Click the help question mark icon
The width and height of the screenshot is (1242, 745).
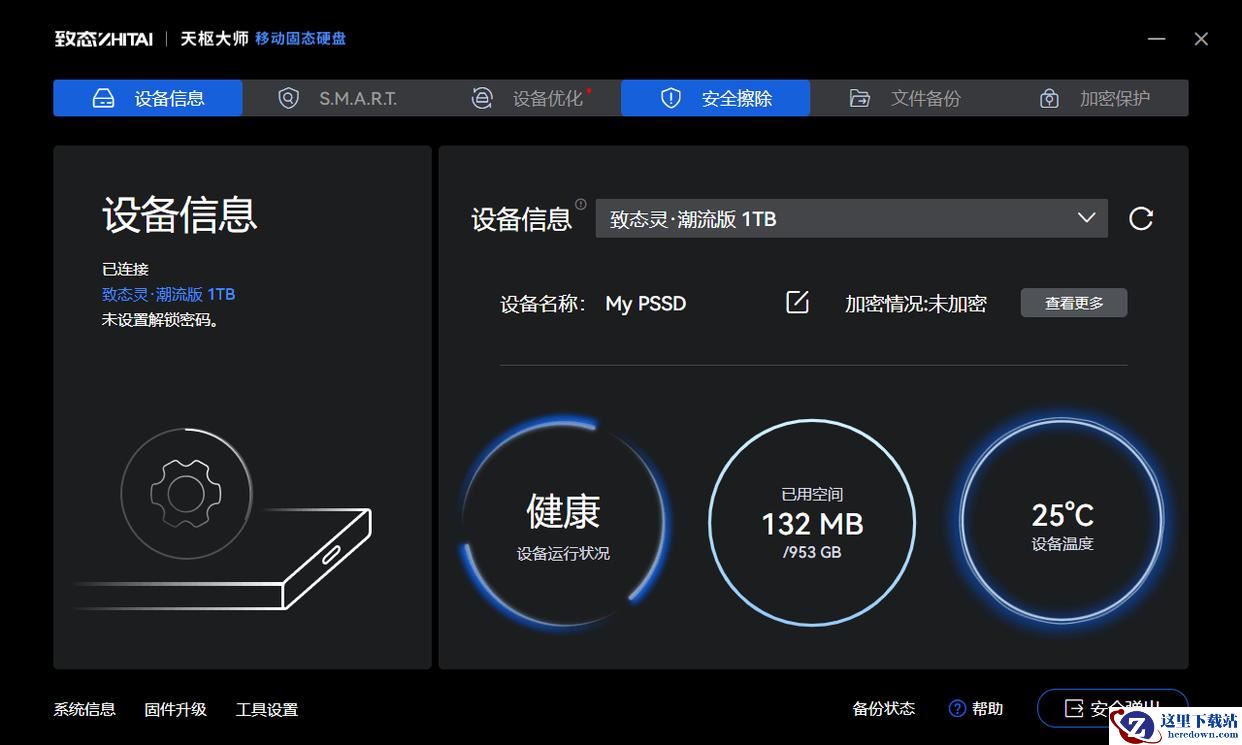(957, 709)
